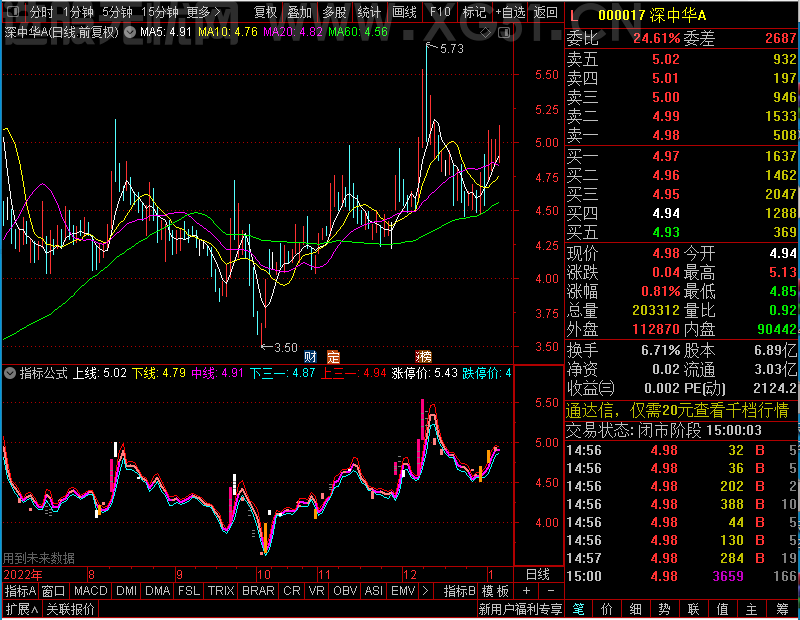Select the DMA indicator
This screenshot has width=800, height=620.
158,591
